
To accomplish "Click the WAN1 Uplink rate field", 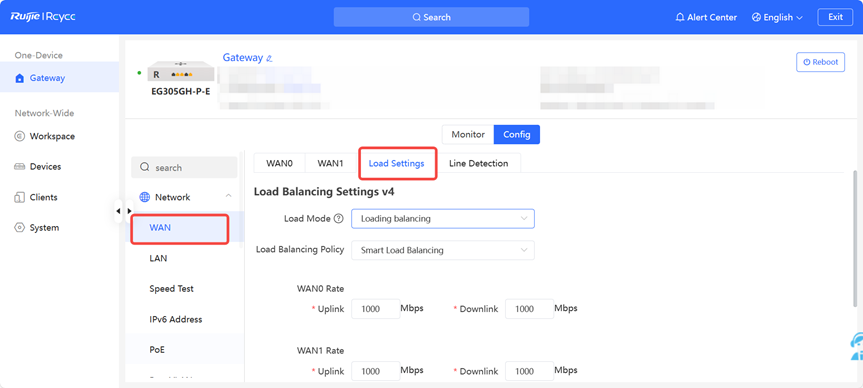I will [x=375, y=371].
